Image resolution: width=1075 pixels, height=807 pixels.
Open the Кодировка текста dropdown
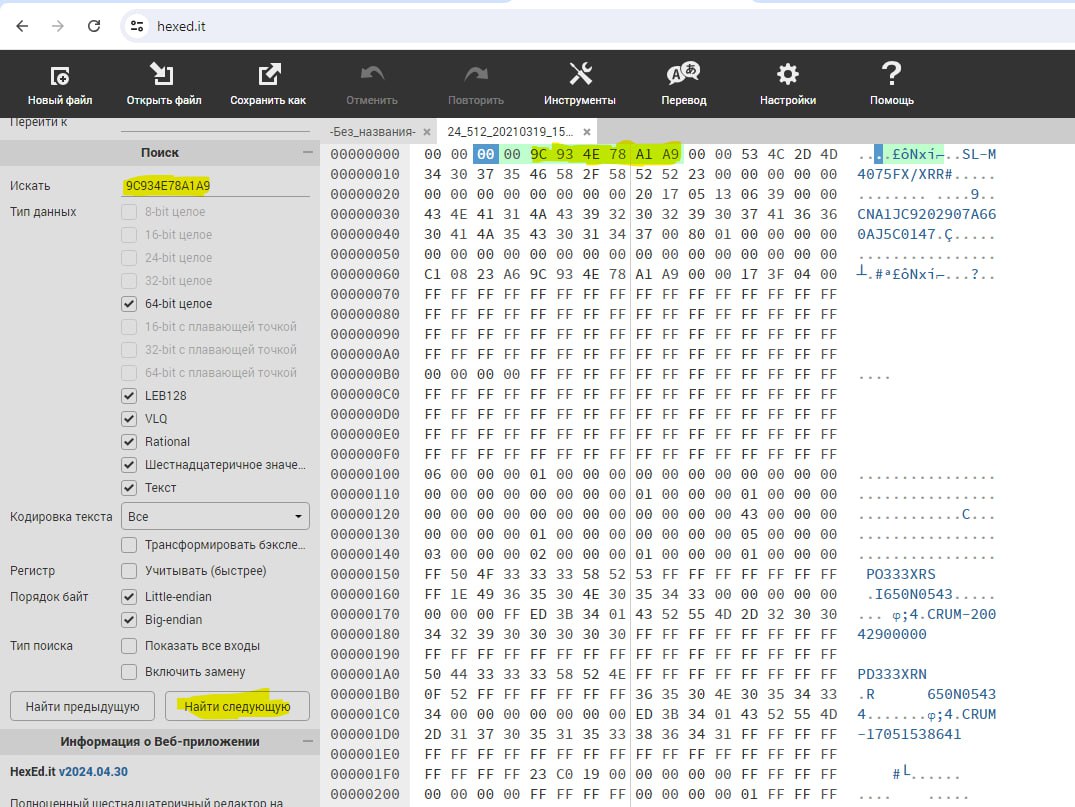tap(215, 517)
